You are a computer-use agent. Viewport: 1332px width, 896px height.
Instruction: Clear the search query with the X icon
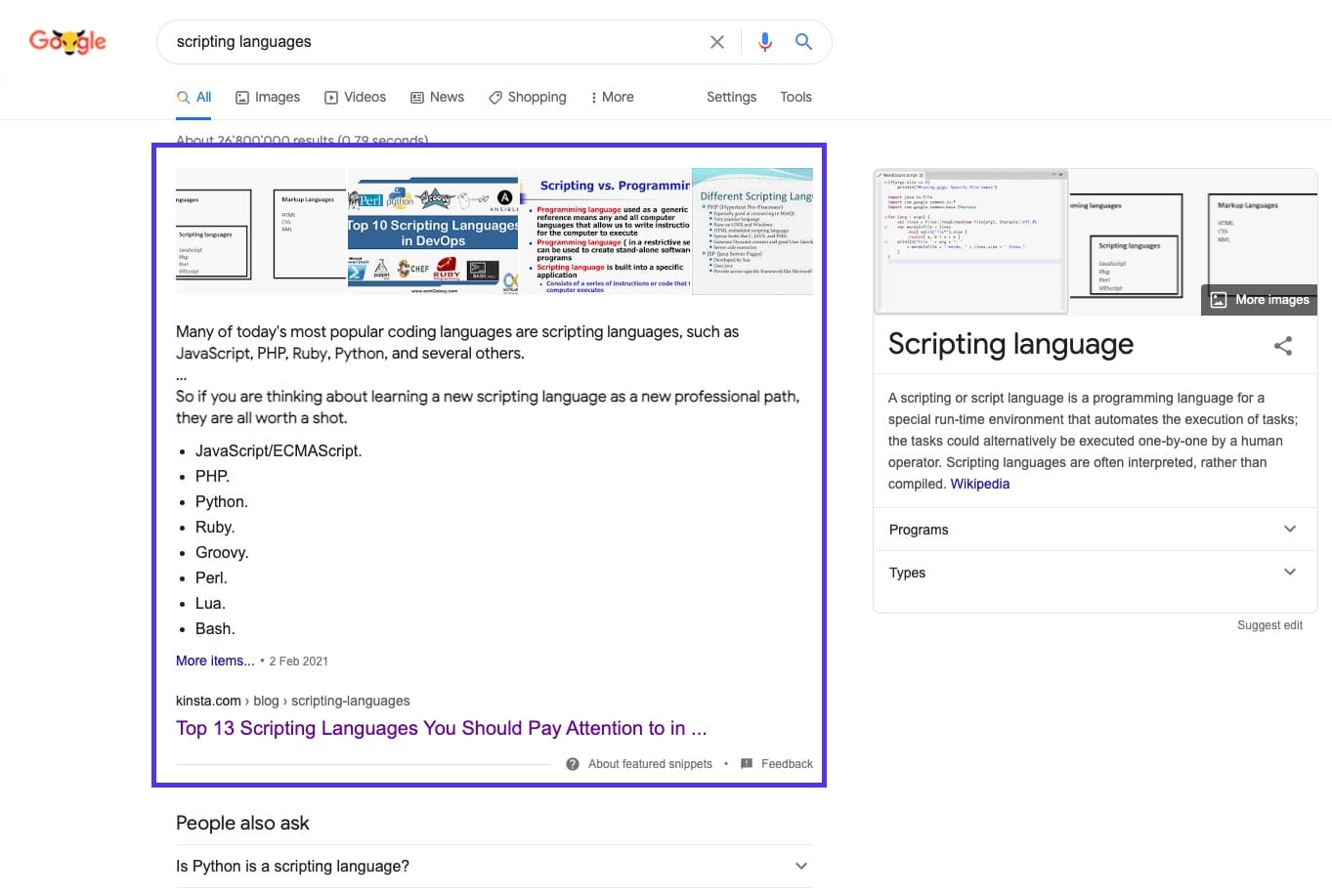(716, 41)
